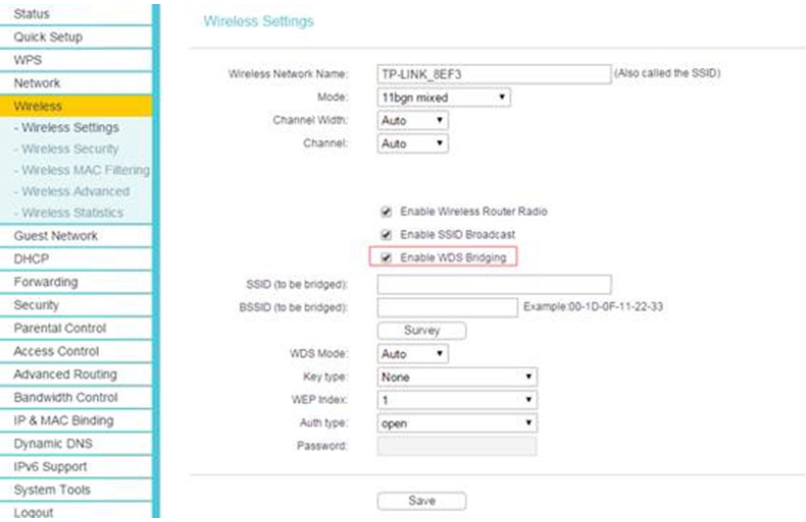Open the Channel dropdown
806x522 pixels.
click(412, 144)
